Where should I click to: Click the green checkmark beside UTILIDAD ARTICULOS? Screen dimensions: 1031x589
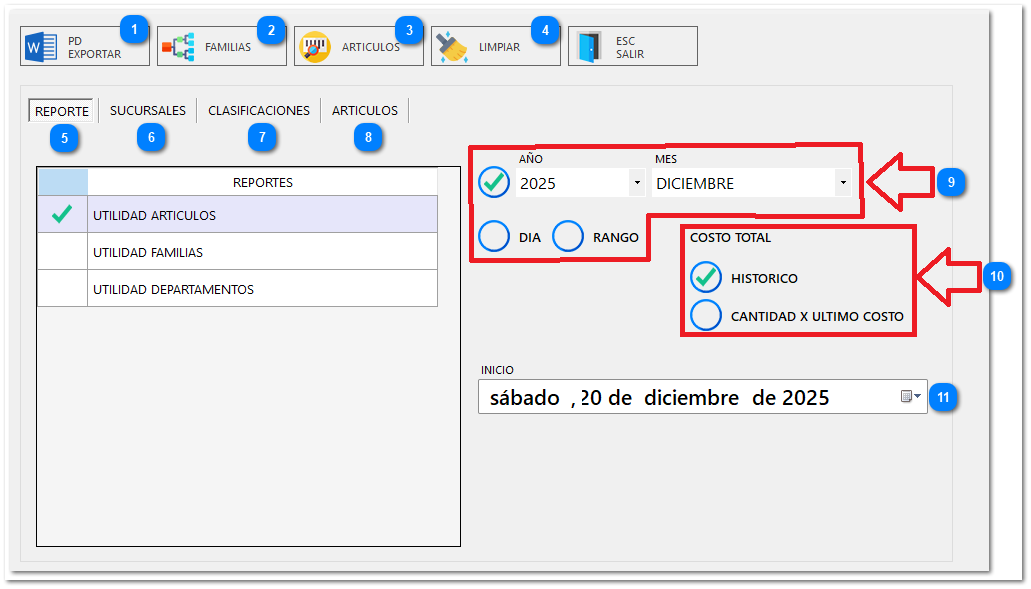61,213
